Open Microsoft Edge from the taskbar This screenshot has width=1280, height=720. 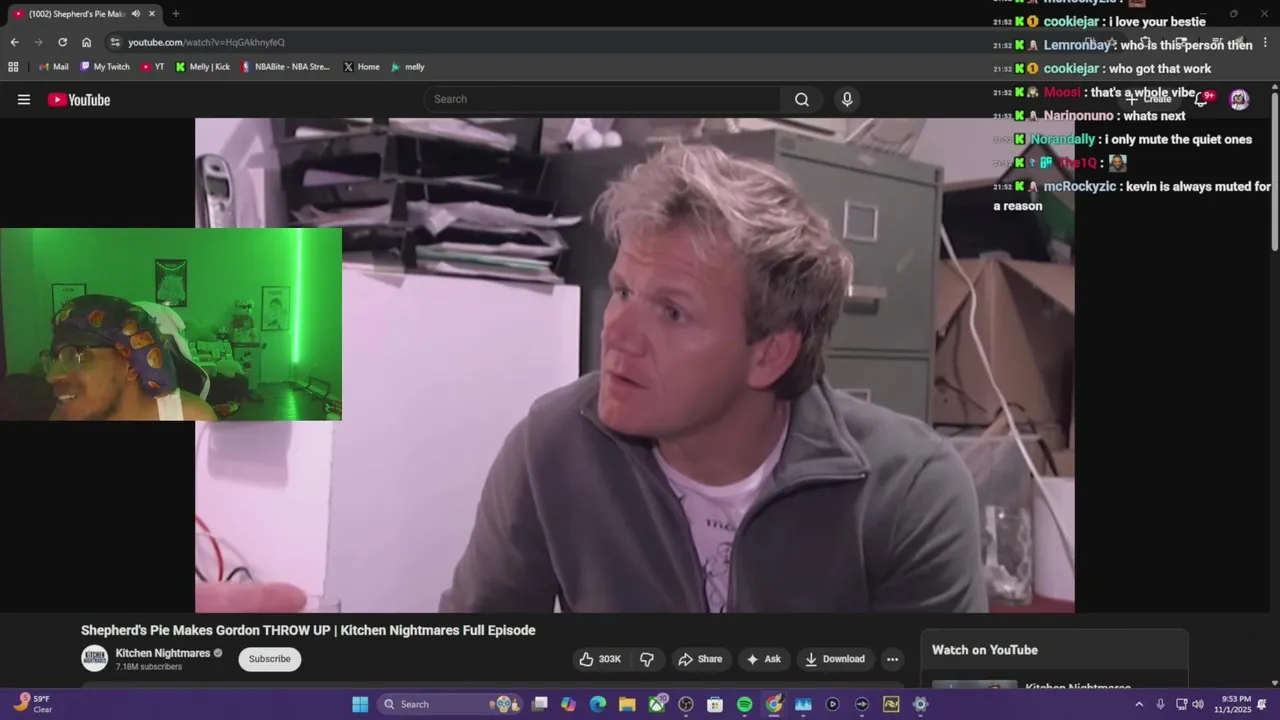click(x=598, y=704)
